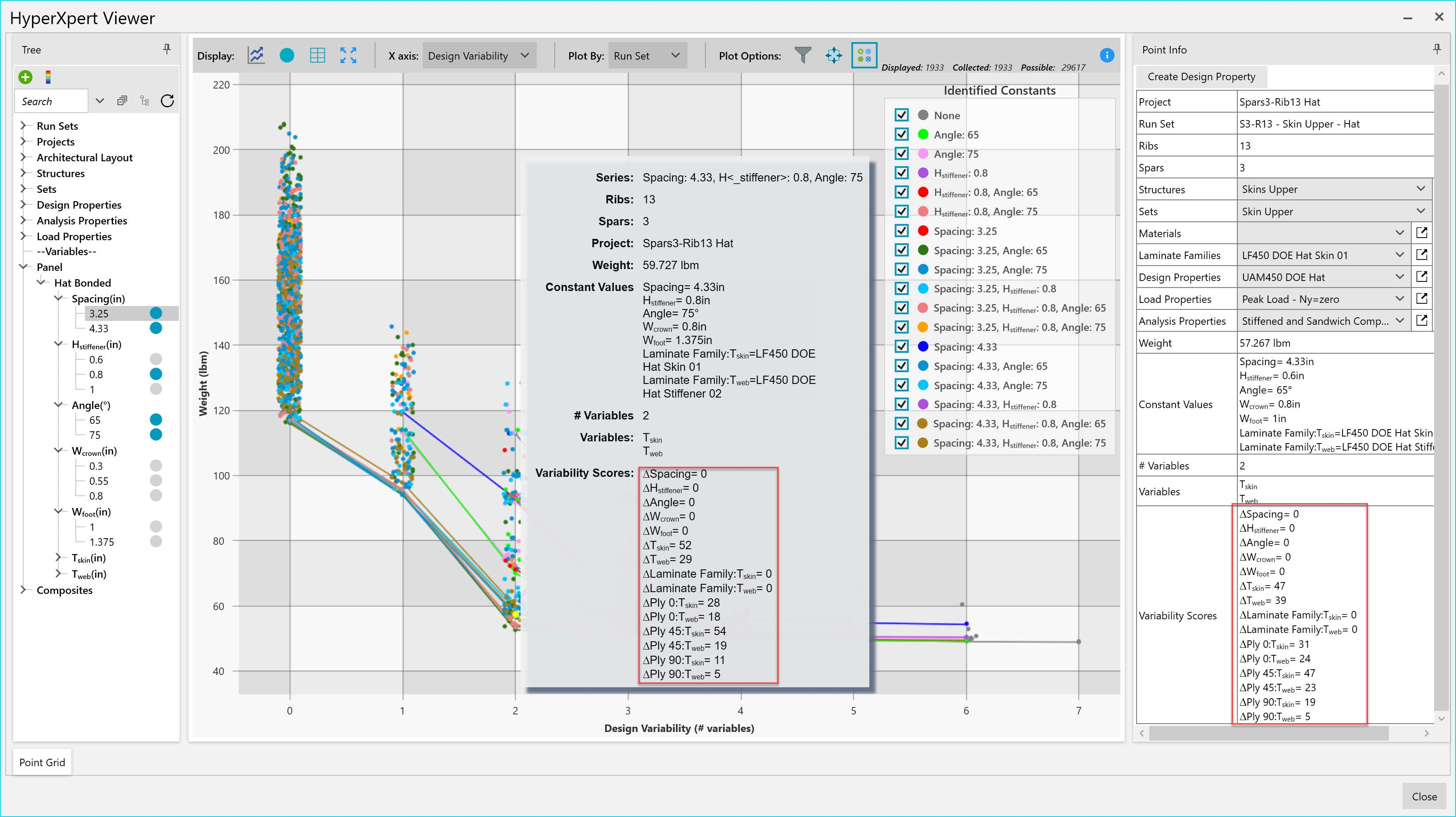Collapse the Hat Bonded tree node

coord(41,282)
